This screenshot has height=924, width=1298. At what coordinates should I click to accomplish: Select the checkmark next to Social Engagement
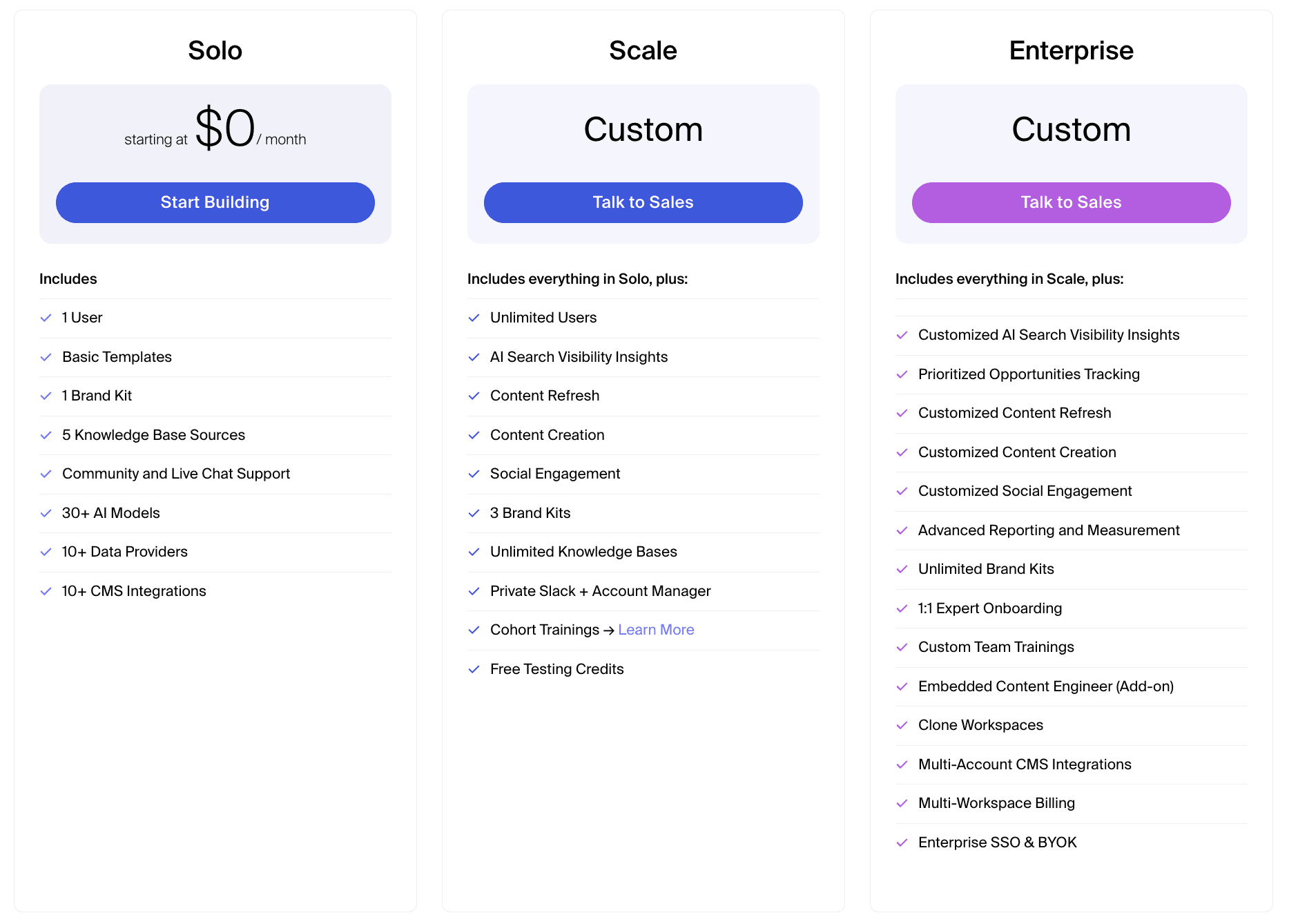point(474,474)
